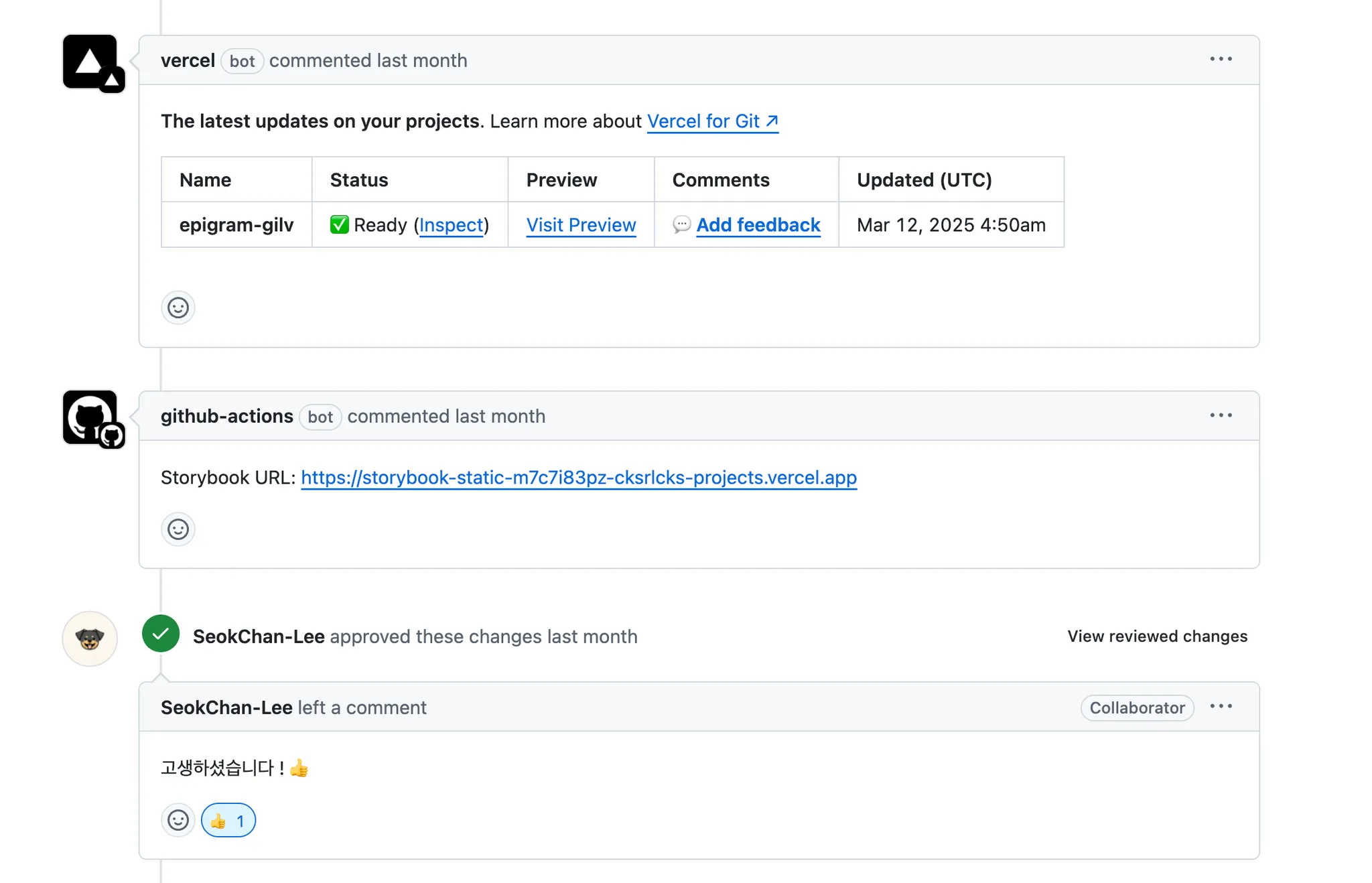Open options menu on github-actions comment
The image size is (1372, 883).
(x=1221, y=415)
